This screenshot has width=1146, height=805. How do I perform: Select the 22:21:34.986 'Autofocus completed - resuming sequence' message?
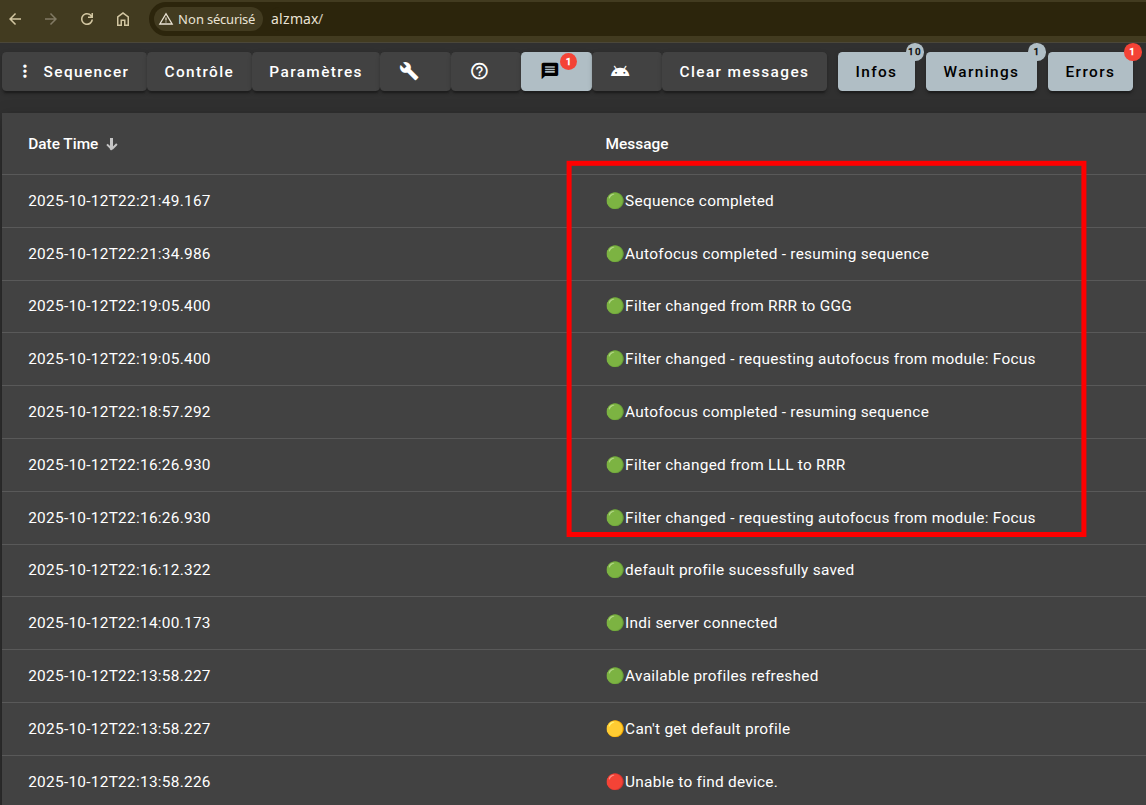pos(777,254)
